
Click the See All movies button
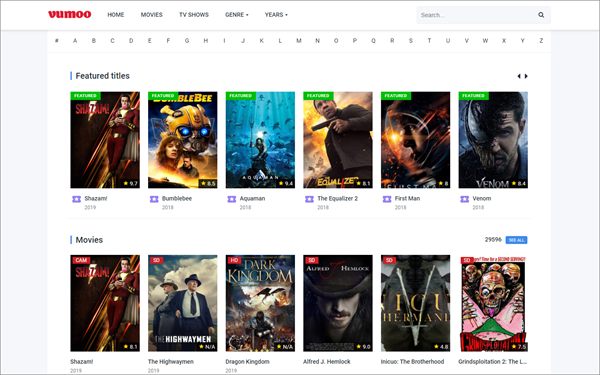coord(516,240)
